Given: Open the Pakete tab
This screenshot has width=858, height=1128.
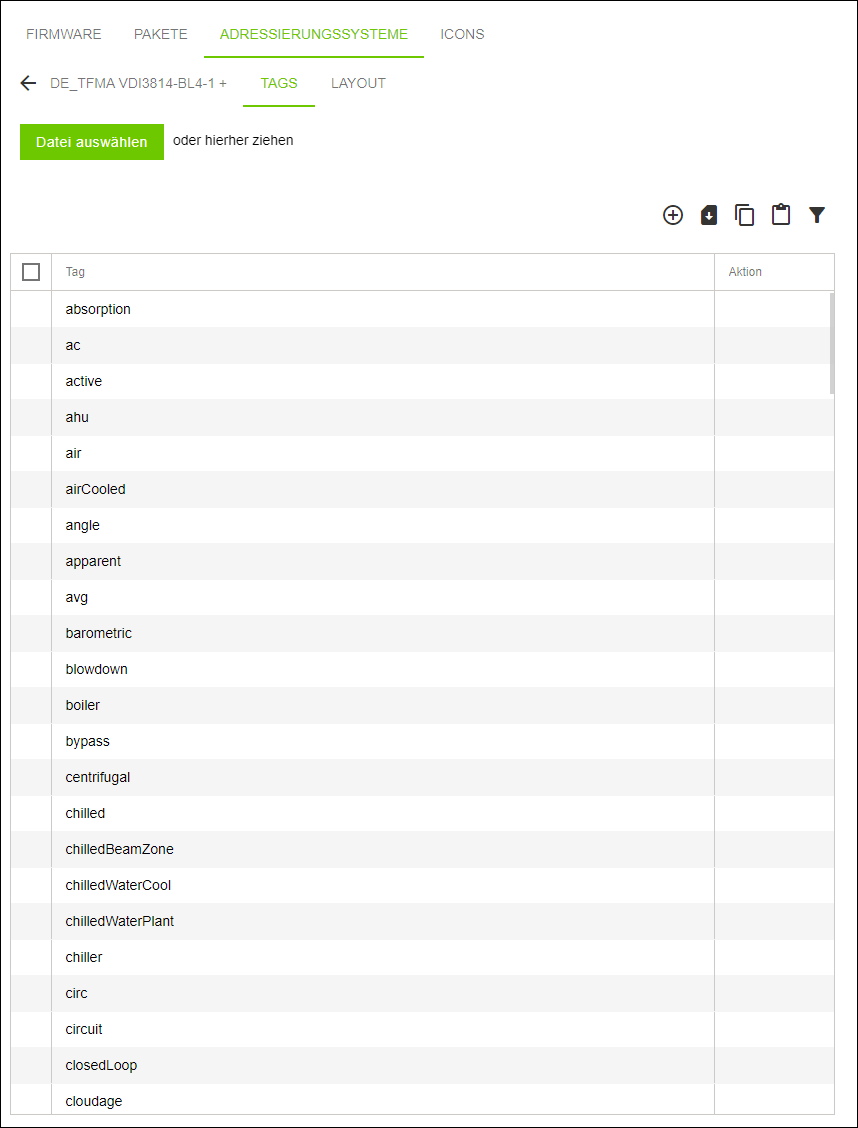Looking at the screenshot, I should point(160,34).
